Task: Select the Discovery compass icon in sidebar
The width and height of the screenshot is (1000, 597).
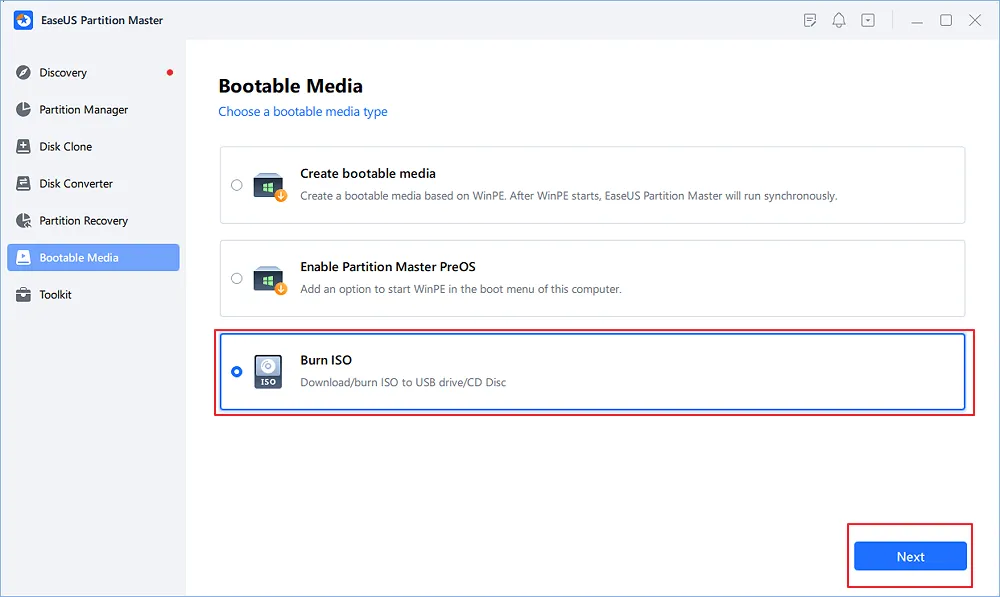Action: point(25,72)
